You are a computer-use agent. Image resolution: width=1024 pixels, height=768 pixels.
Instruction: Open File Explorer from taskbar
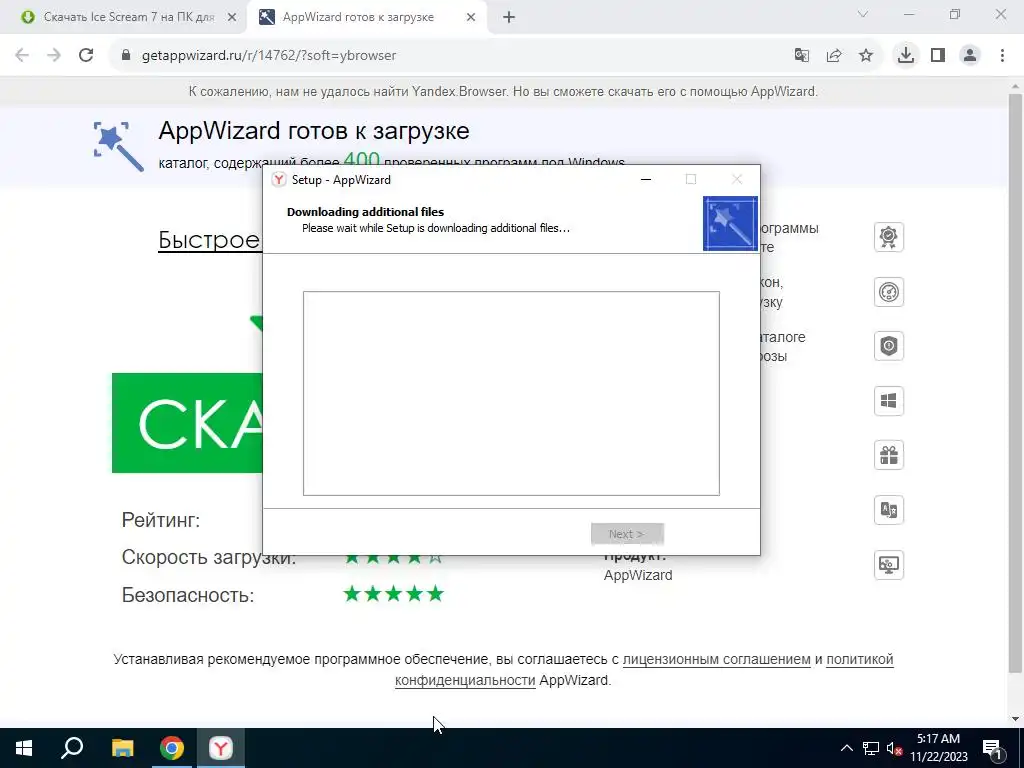click(122, 748)
